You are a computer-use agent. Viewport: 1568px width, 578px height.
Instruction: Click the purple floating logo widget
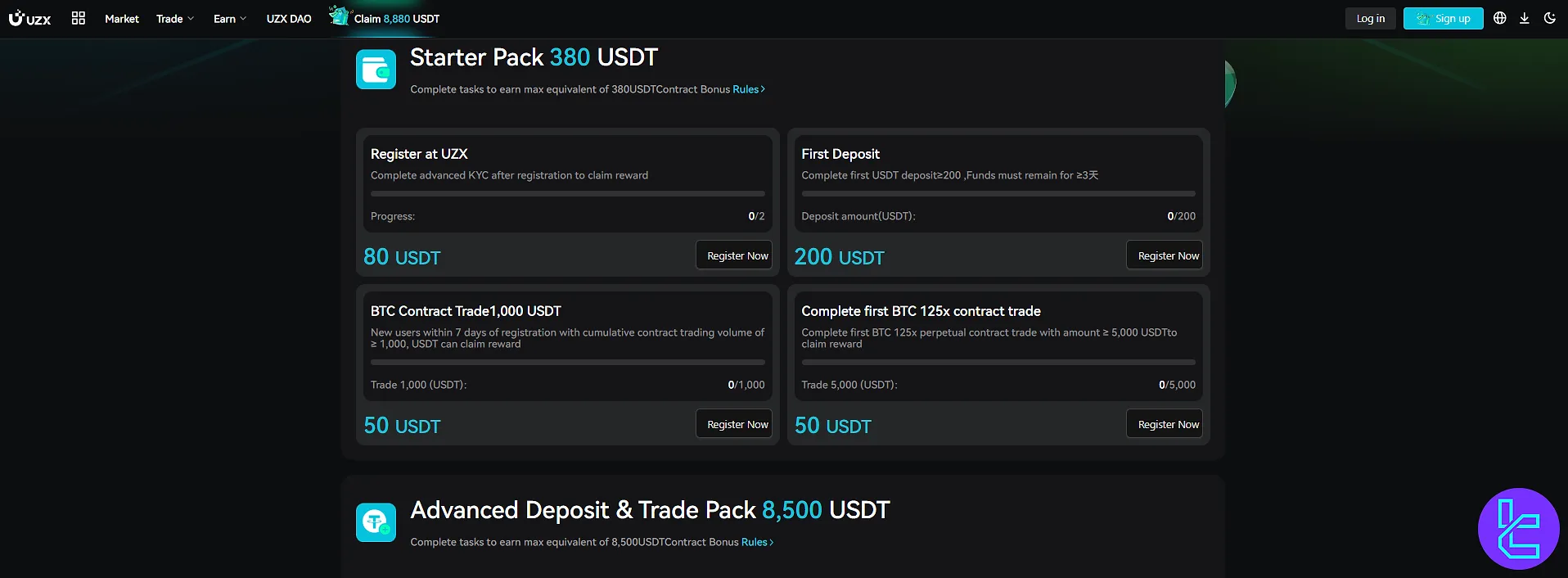pyautogui.click(x=1518, y=529)
